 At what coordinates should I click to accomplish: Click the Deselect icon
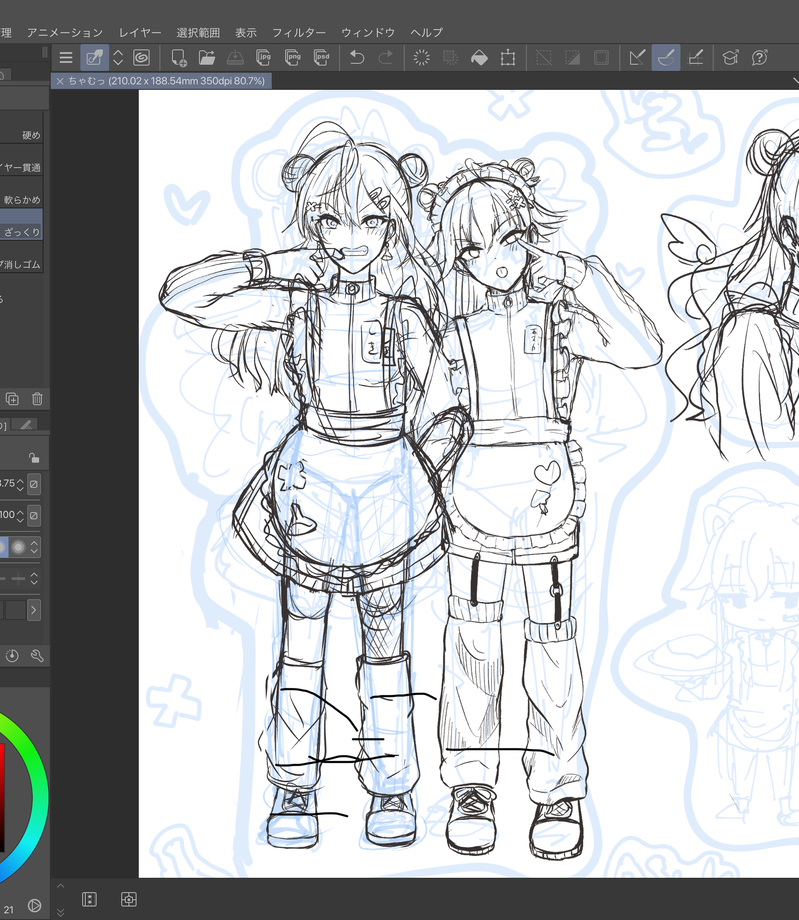tap(544, 58)
